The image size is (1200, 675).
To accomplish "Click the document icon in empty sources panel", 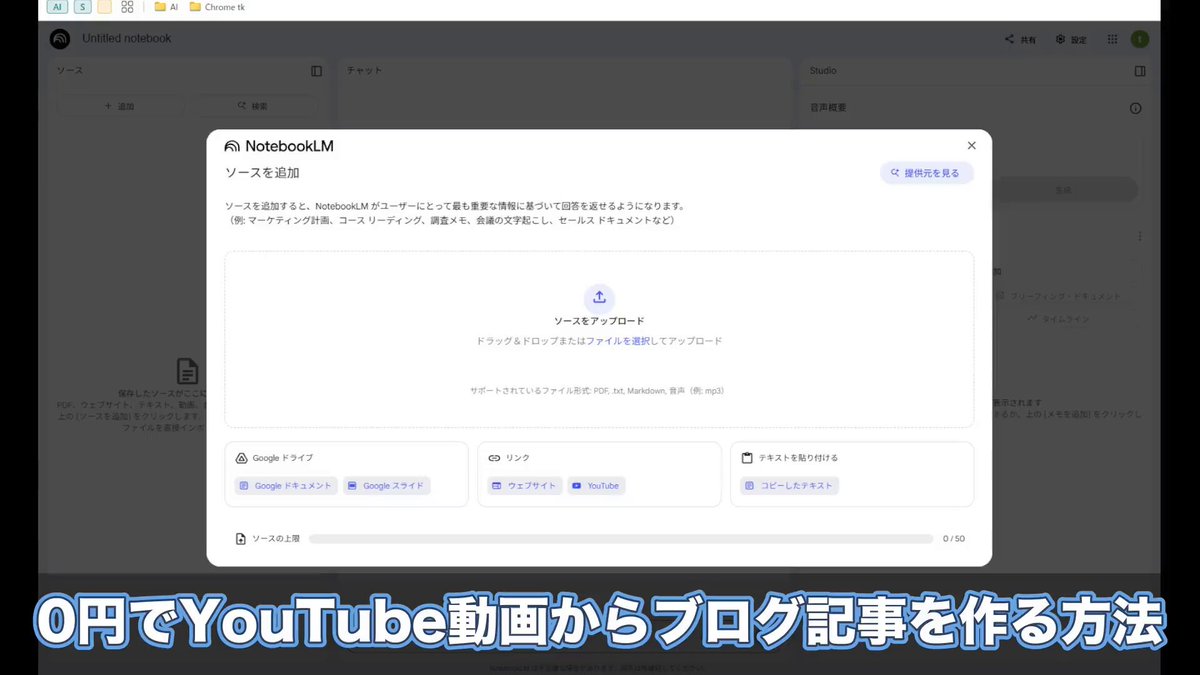I will [x=187, y=372].
